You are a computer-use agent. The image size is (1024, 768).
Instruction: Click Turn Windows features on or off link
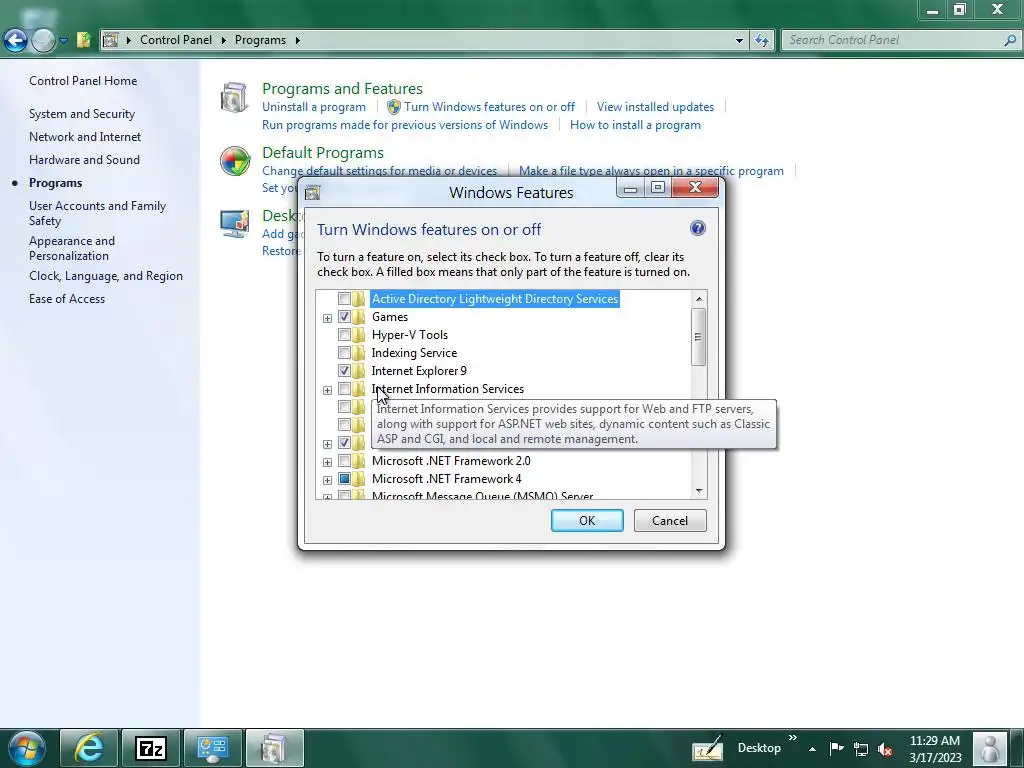click(489, 106)
